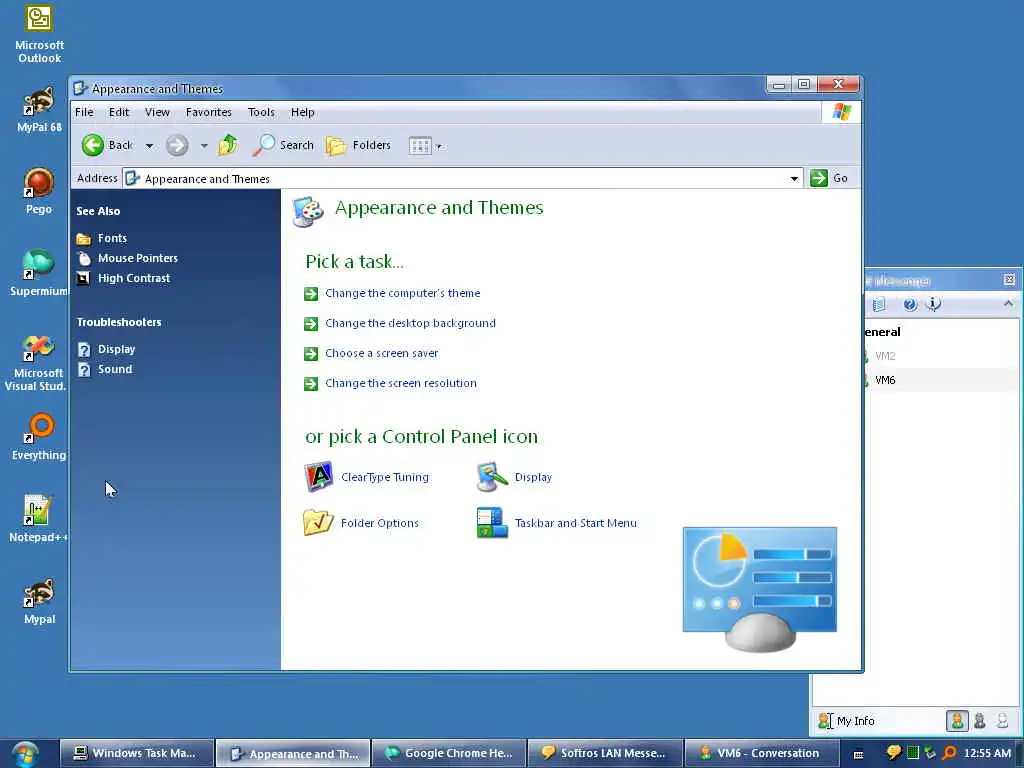1024x768 pixels.
Task: Click Change the screen resolution
Action: point(400,383)
